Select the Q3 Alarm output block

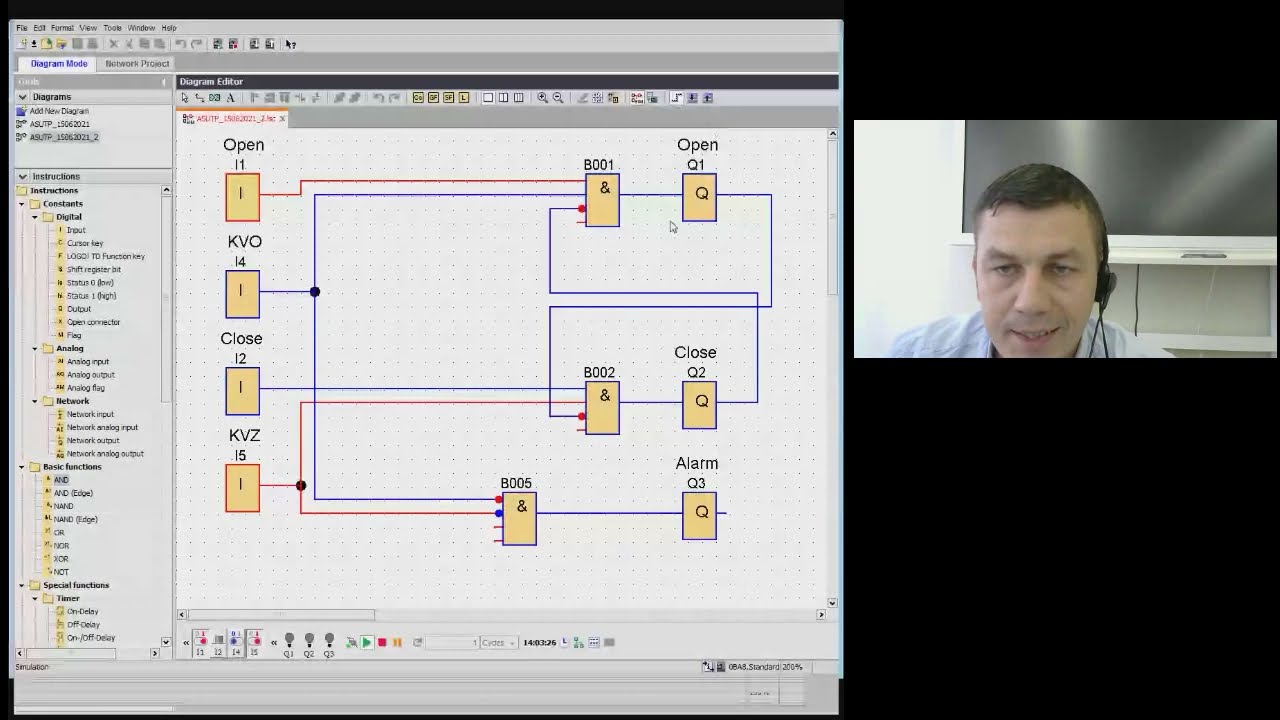699,515
